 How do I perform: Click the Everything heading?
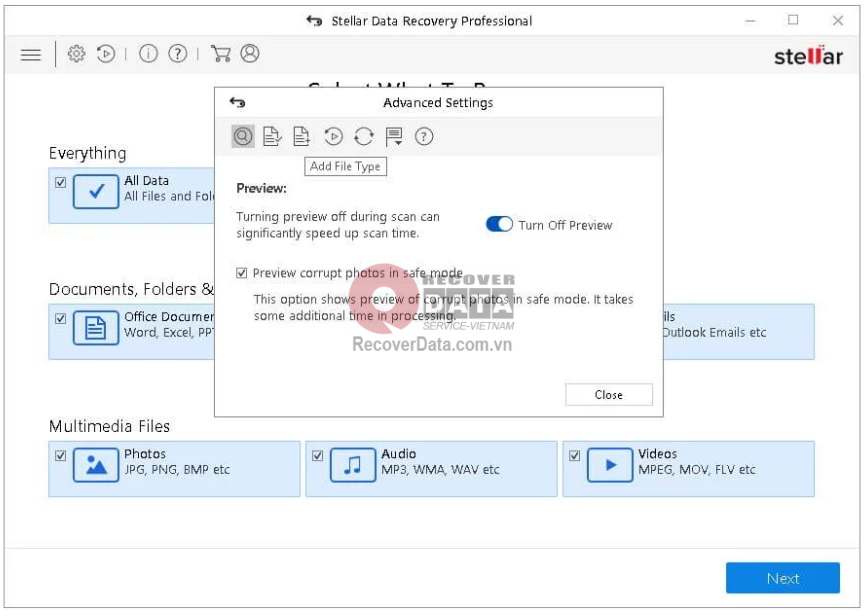[x=87, y=153]
